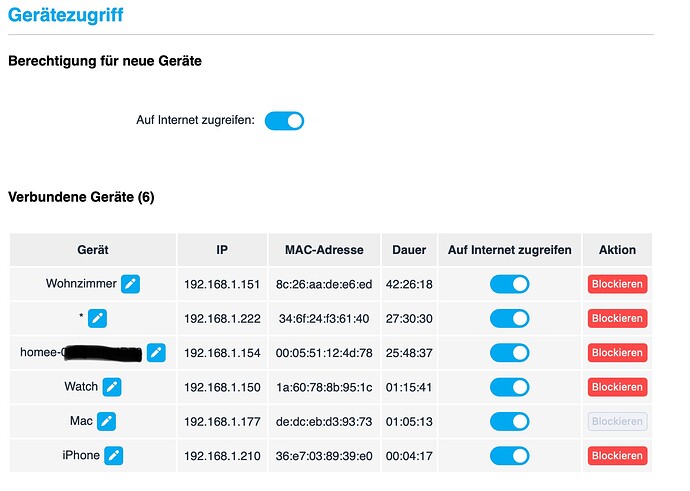Image resolution: width=690 pixels, height=491 pixels.
Task: Toggle internet access for new devices
Action: coord(284,121)
